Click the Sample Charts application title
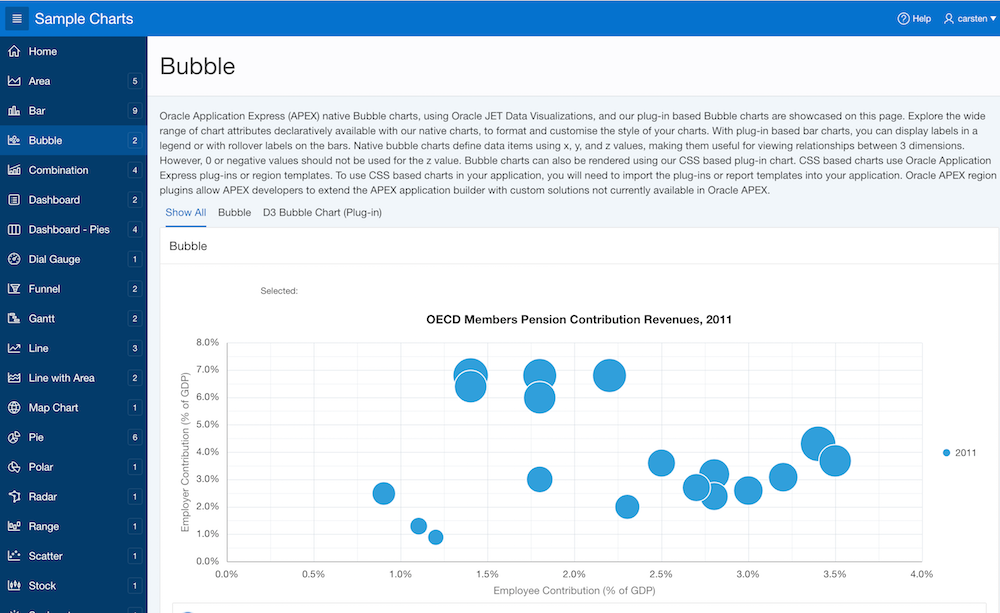This screenshot has width=1000, height=613. click(83, 18)
